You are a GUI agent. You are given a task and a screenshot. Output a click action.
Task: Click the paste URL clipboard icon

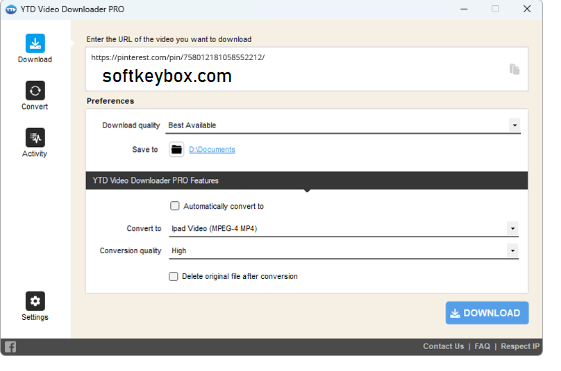click(514, 69)
